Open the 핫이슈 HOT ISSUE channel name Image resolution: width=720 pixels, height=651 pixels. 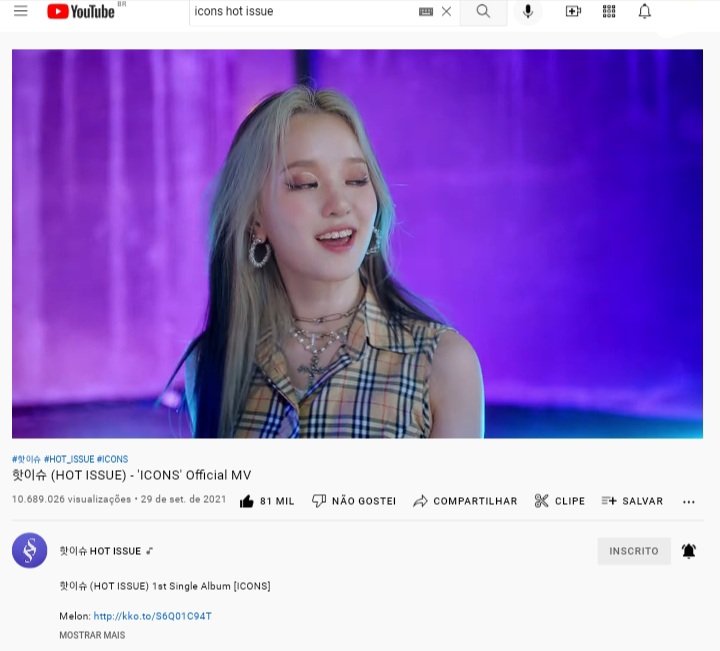(100, 551)
